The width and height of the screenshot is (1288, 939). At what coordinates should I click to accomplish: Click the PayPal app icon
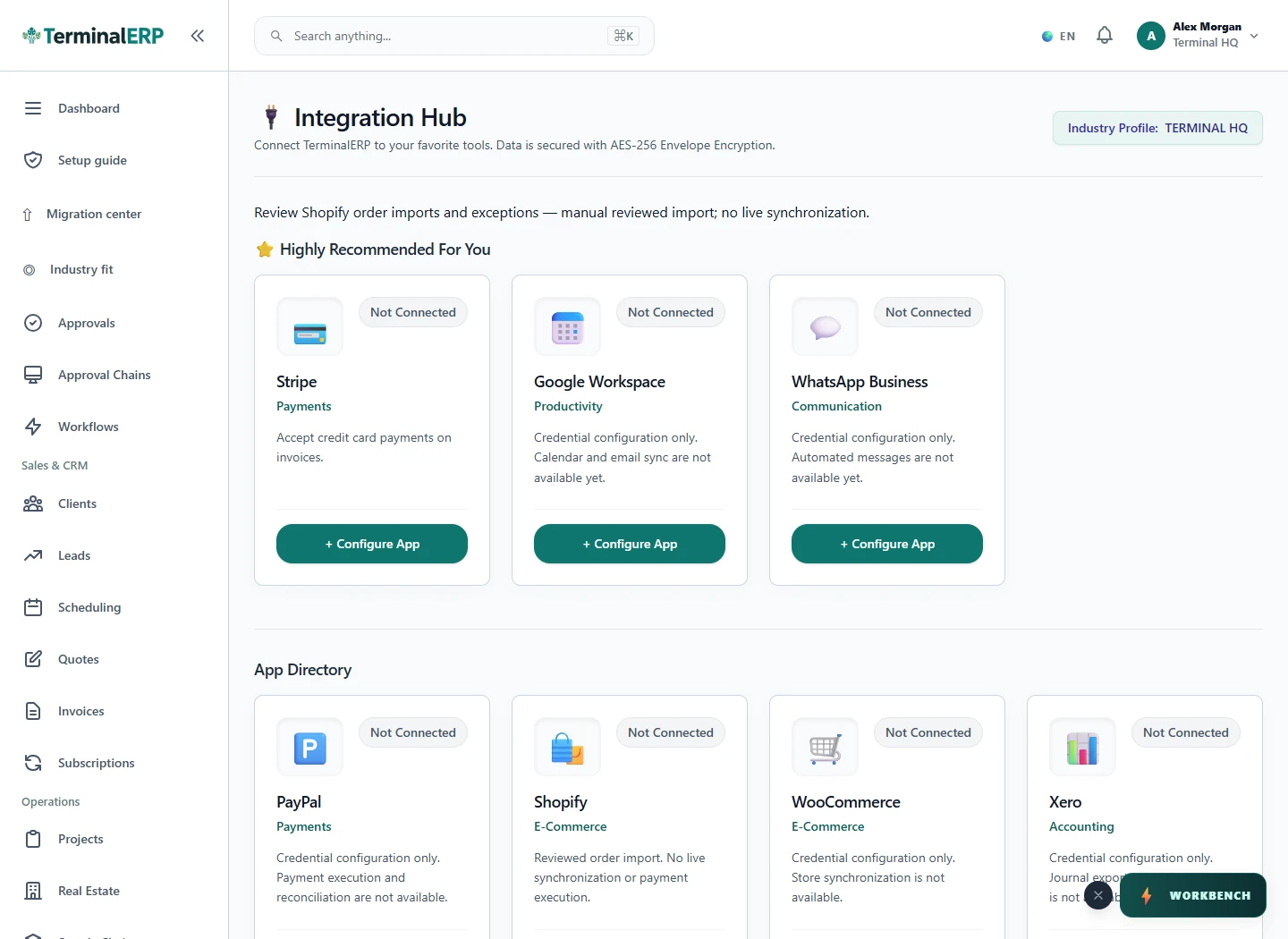coord(309,748)
